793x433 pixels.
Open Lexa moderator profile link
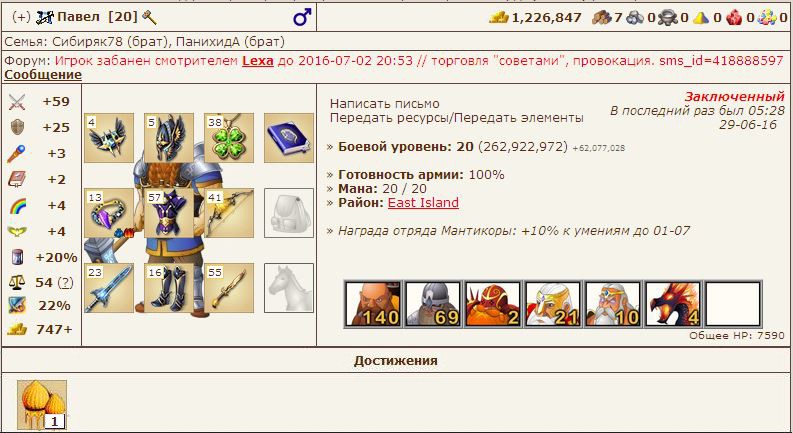[x=257, y=61]
